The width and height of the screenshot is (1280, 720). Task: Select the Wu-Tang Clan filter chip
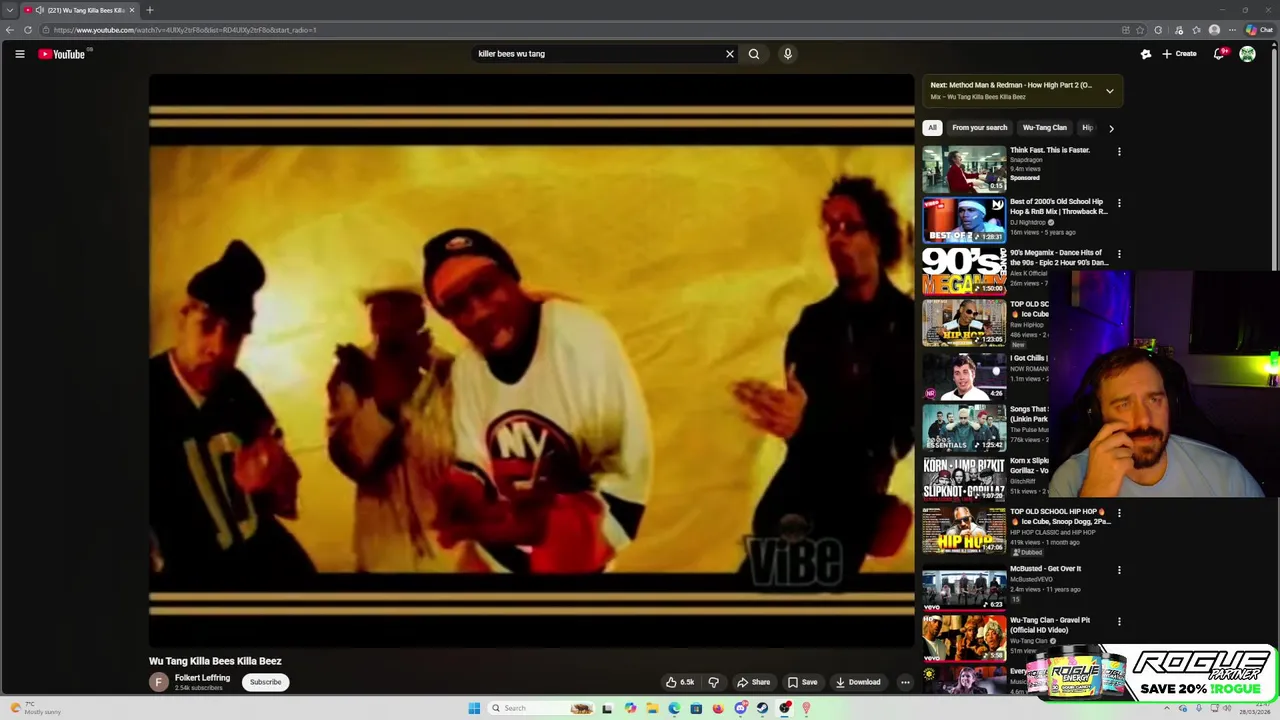point(1044,128)
